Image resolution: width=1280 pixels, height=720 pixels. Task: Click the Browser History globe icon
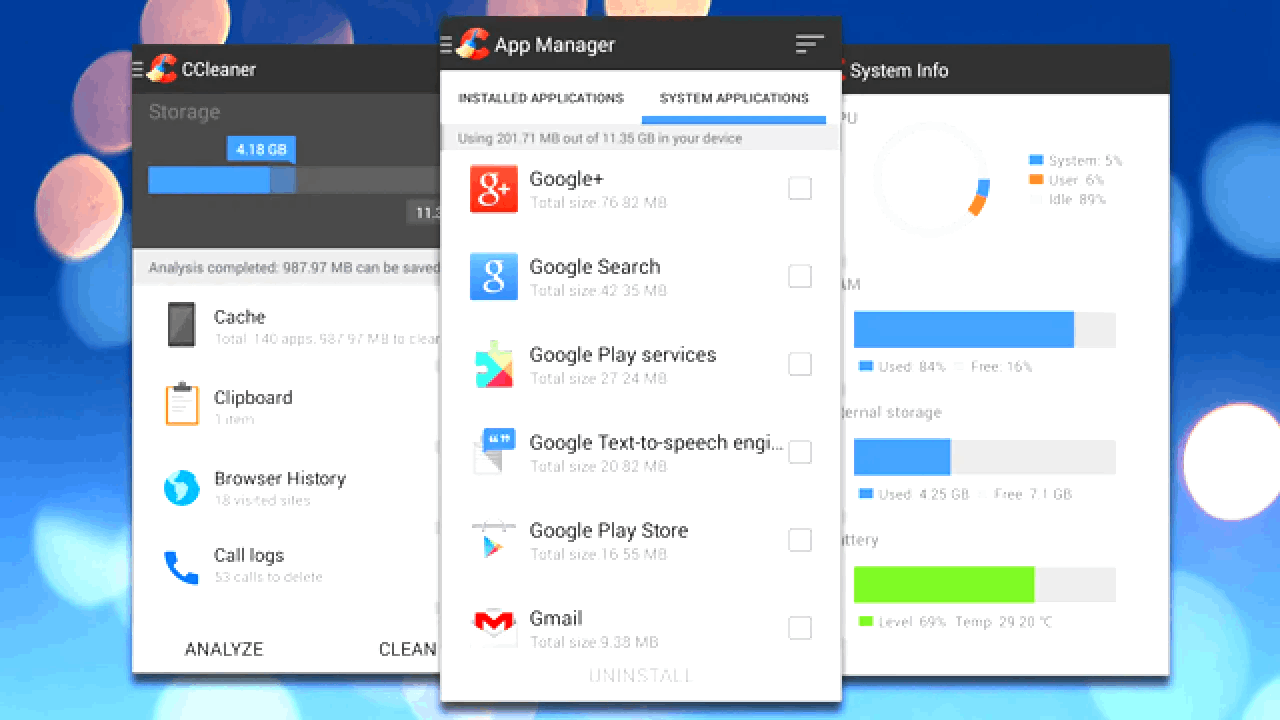tap(182, 488)
